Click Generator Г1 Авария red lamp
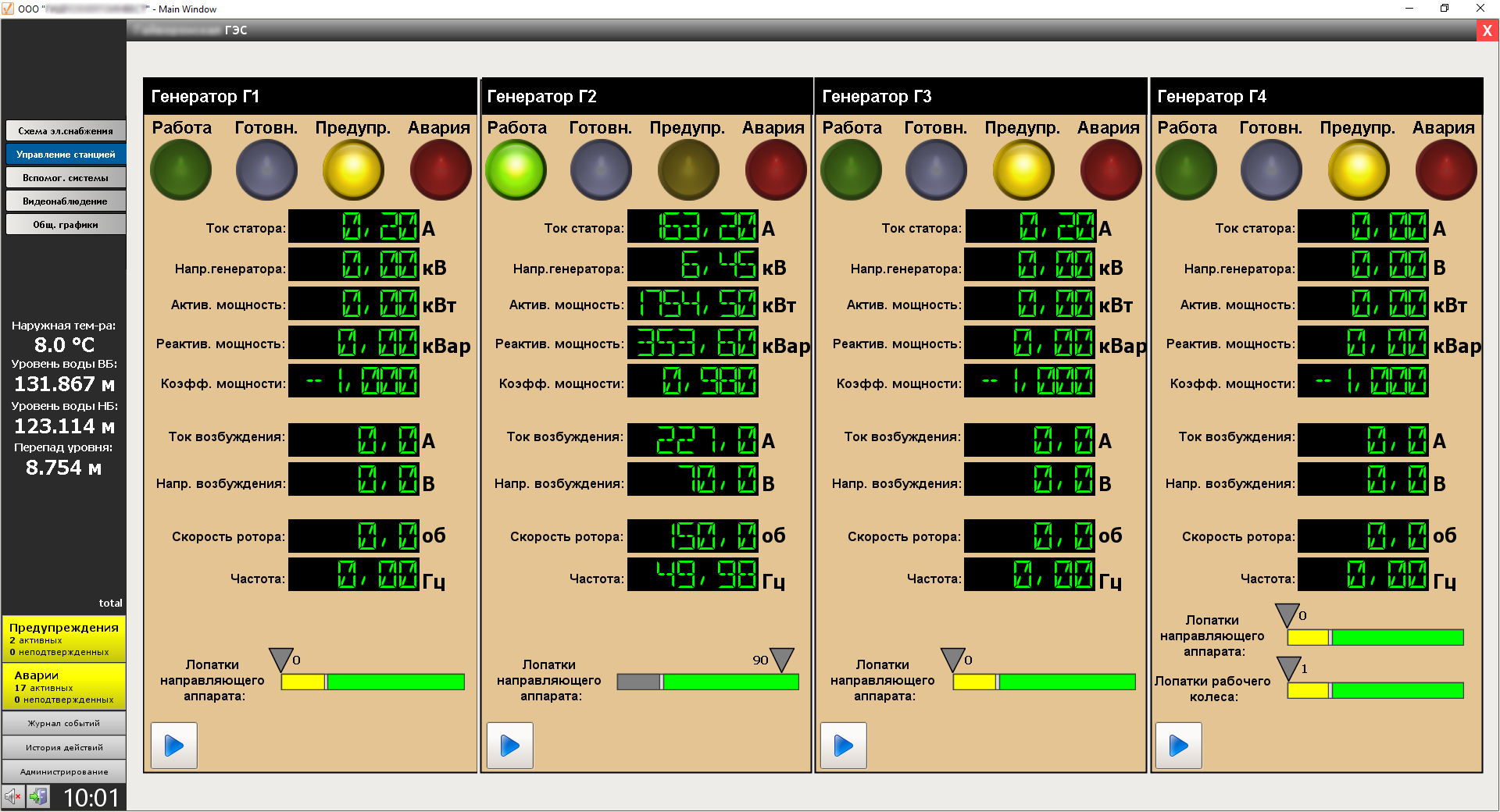 point(441,169)
